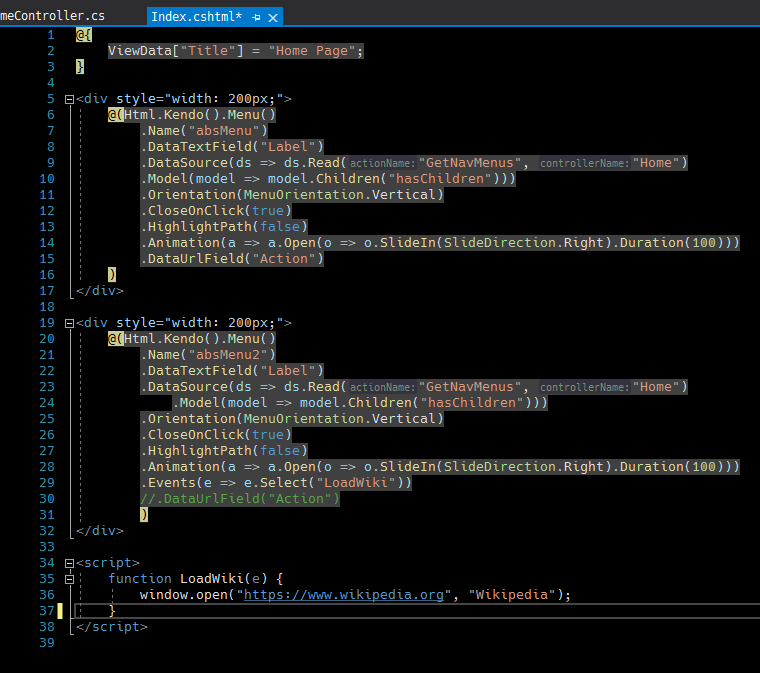The height and width of the screenshot is (673, 760).
Task: Pin the Index.cshtml tab
Action: (x=257, y=17)
